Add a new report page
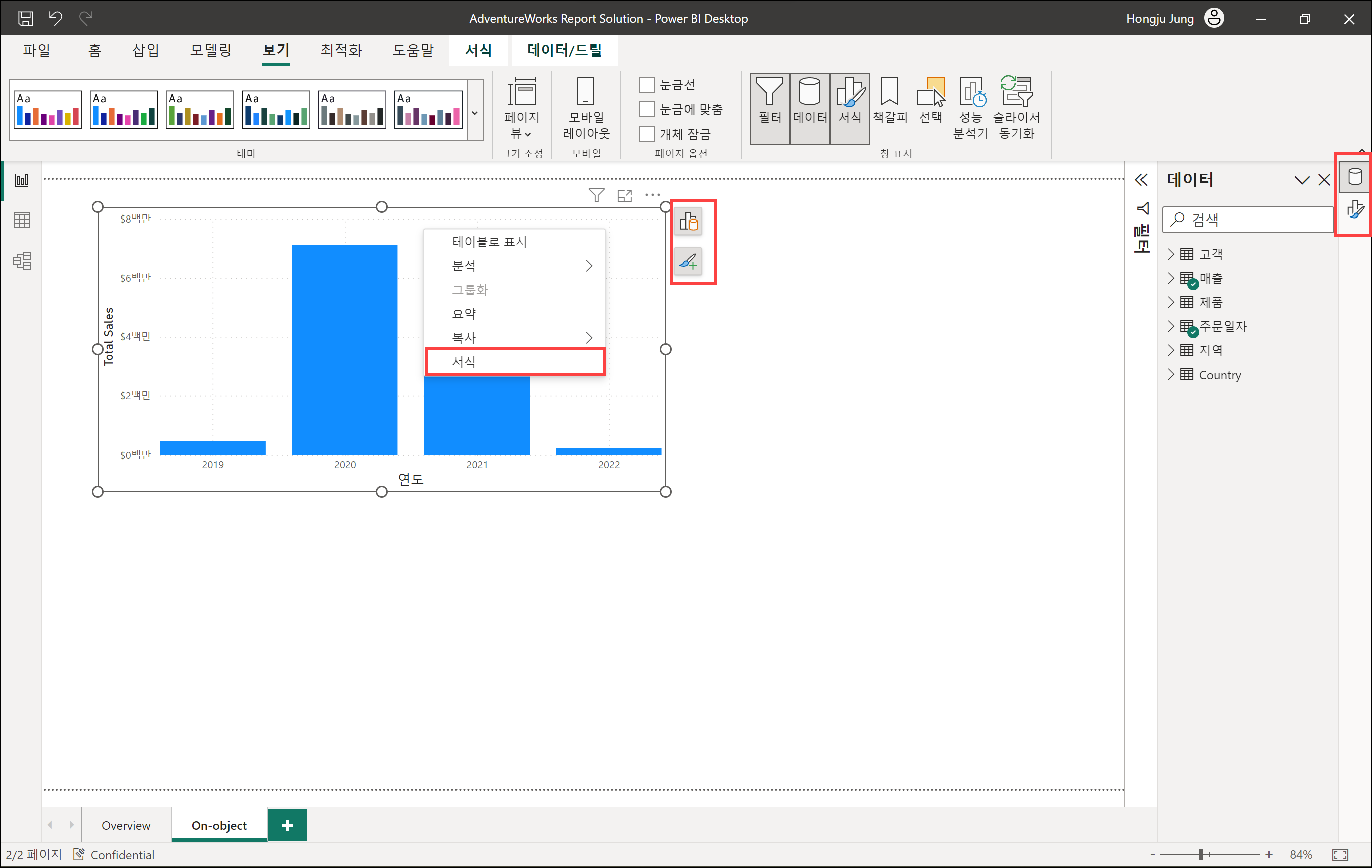 coord(287,825)
